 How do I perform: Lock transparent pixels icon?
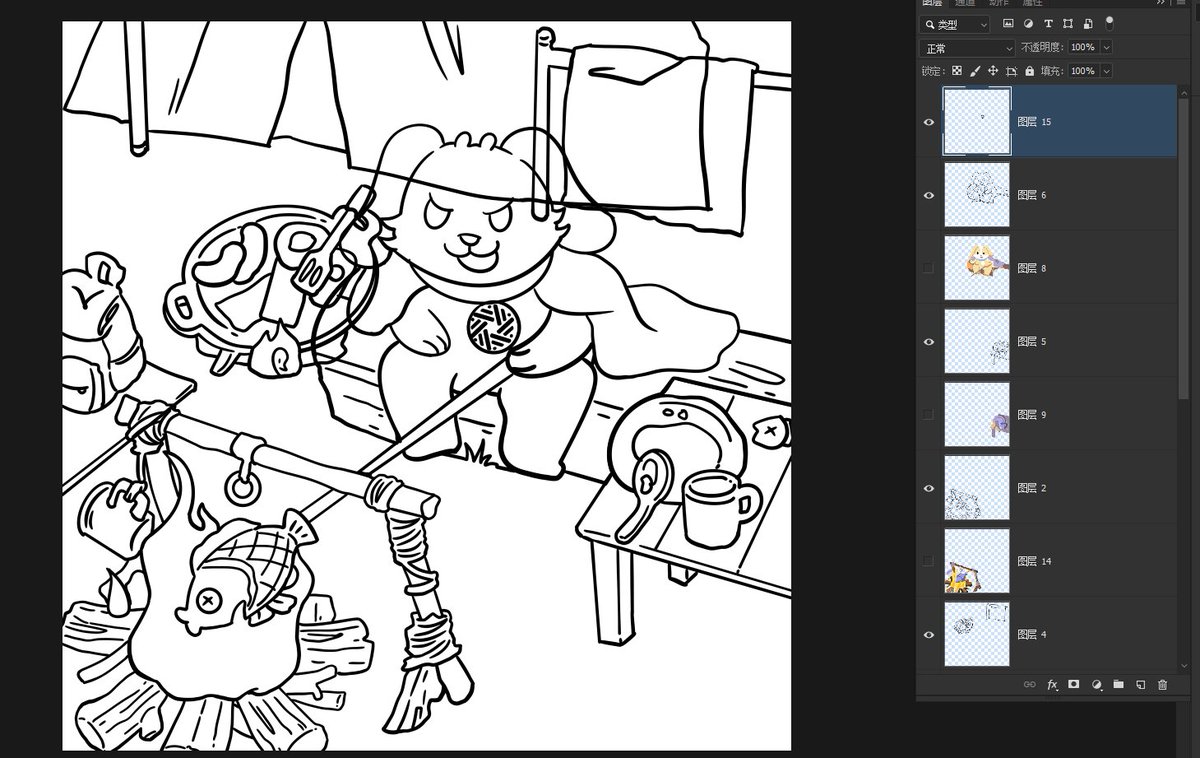click(x=957, y=71)
